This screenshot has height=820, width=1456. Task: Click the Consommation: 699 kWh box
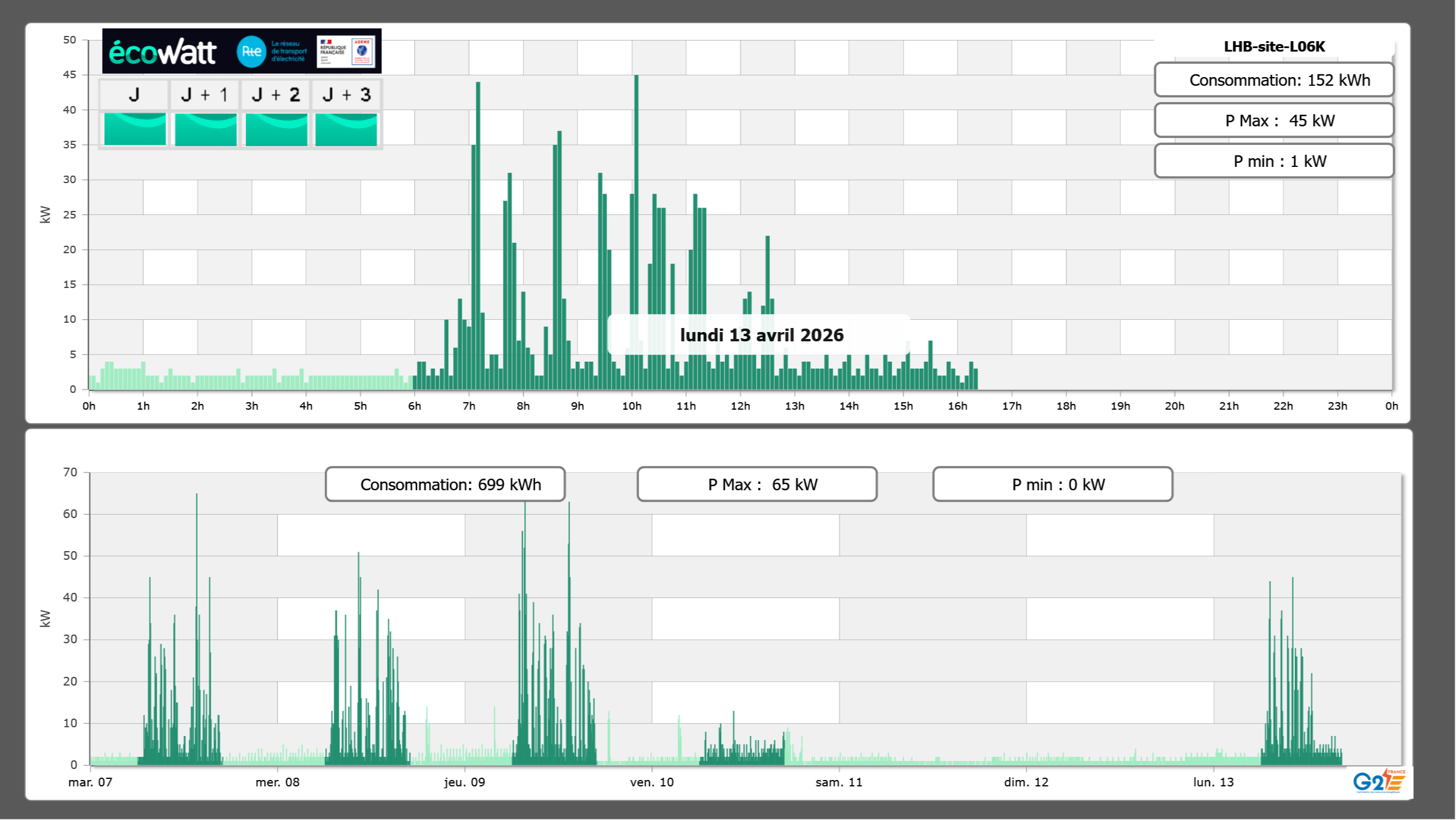(445, 484)
